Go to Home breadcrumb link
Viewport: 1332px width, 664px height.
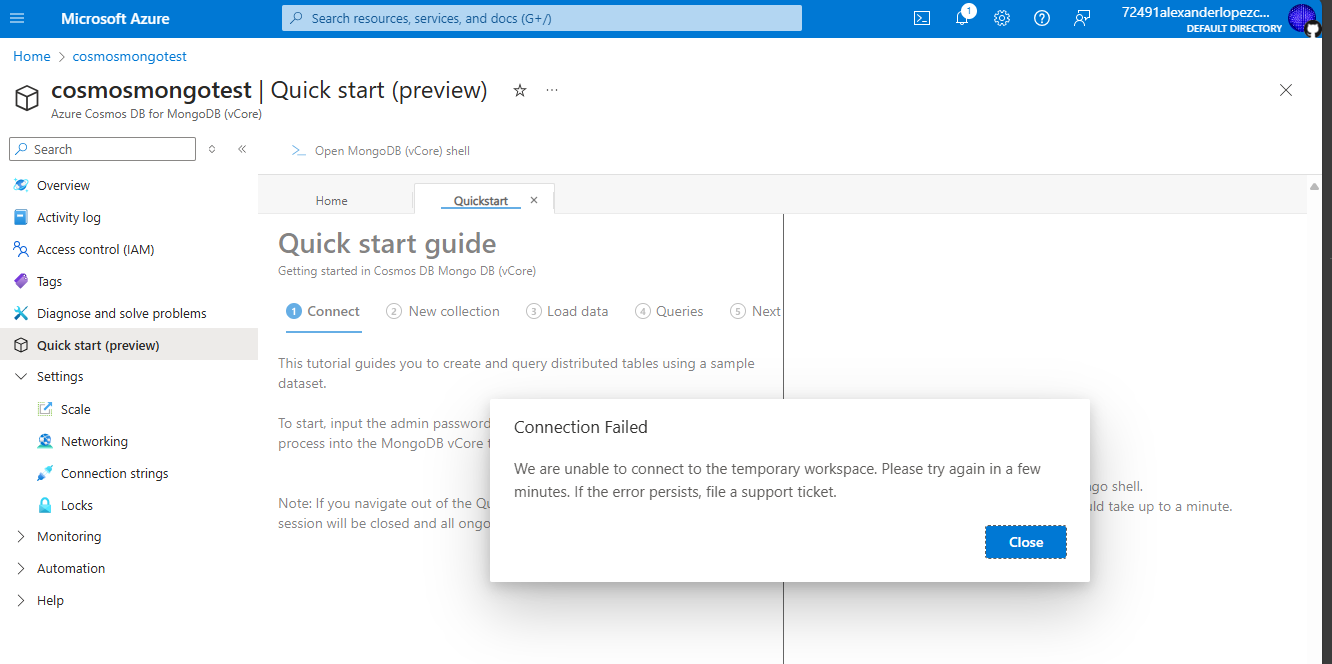pyautogui.click(x=32, y=56)
